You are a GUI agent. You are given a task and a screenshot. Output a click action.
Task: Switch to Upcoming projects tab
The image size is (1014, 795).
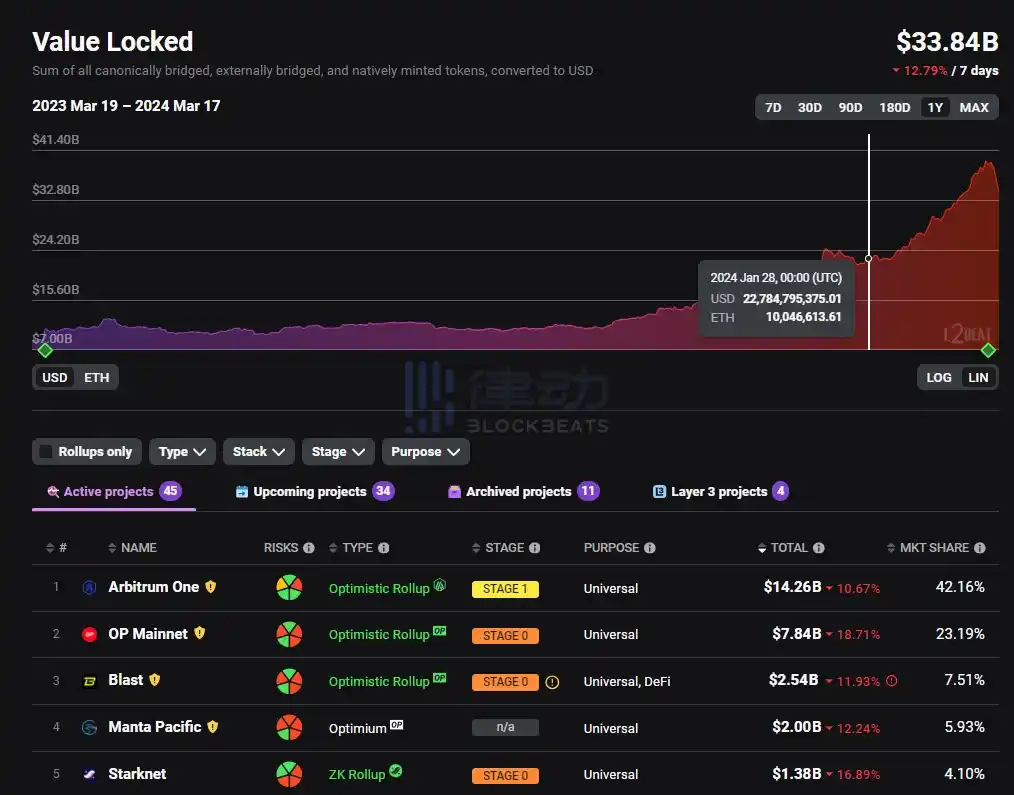point(309,492)
